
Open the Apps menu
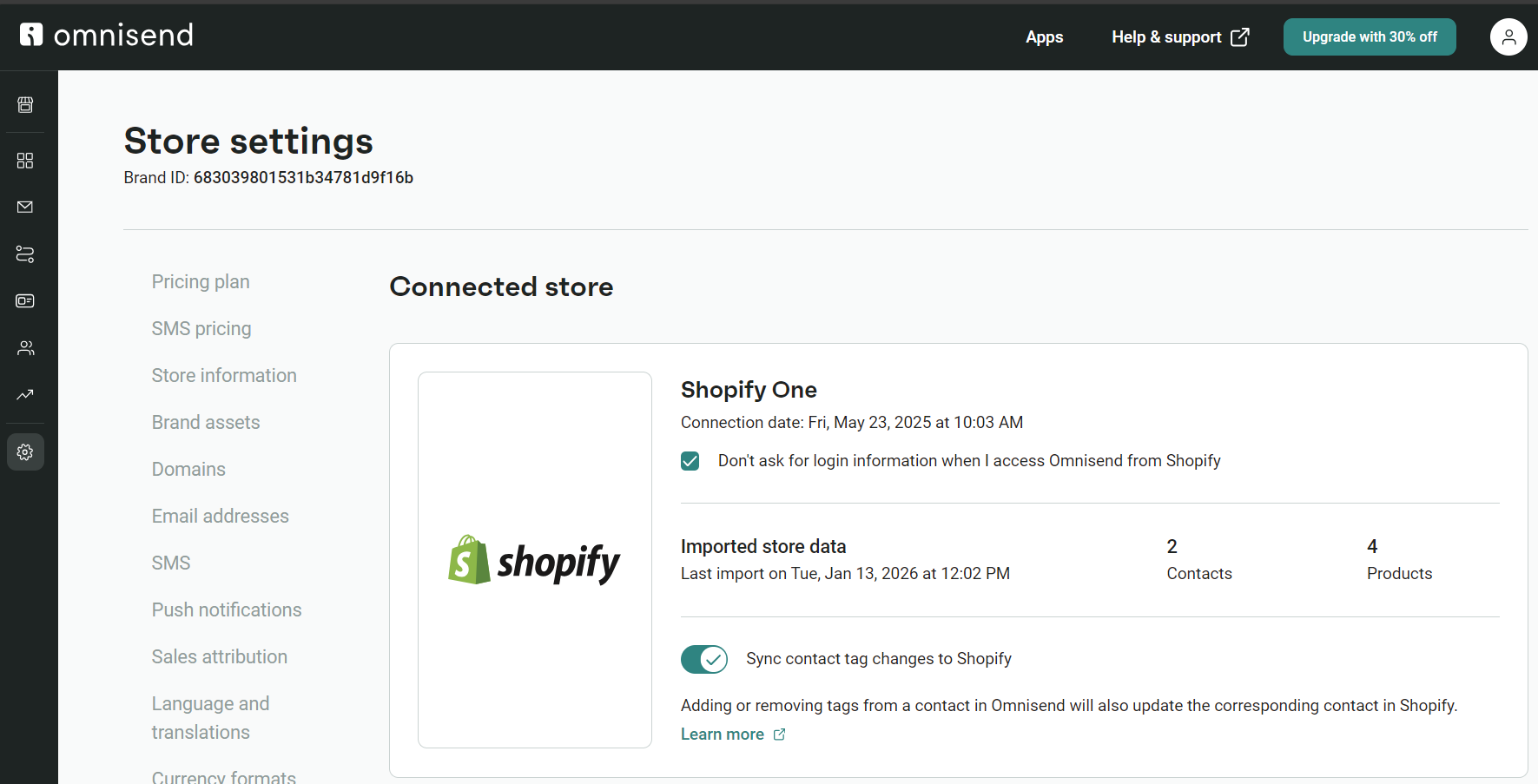tap(1044, 36)
